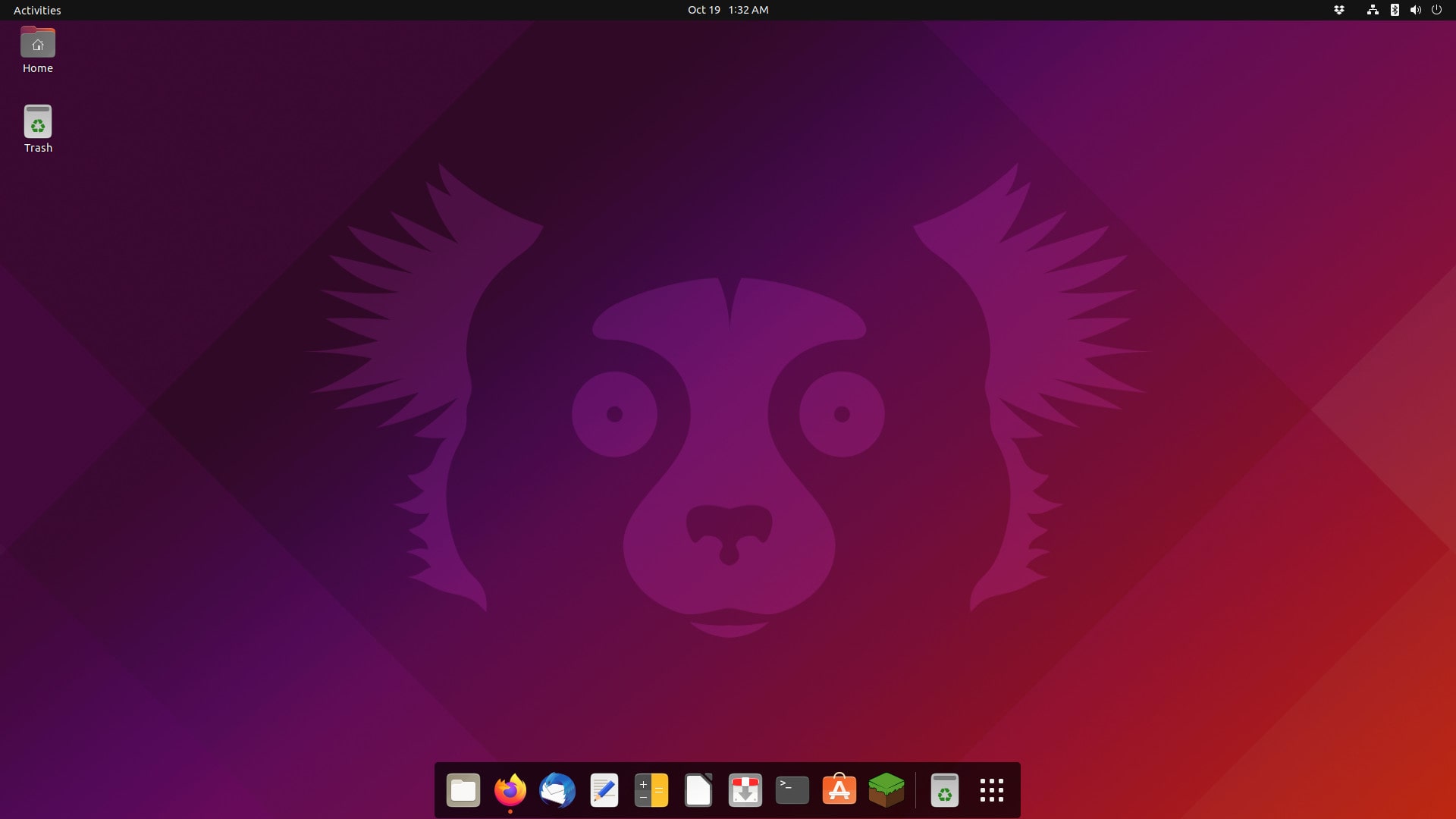Launch Thunderbird email client
The width and height of the screenshot is (1456, 819).
click(x=557, y=790)
